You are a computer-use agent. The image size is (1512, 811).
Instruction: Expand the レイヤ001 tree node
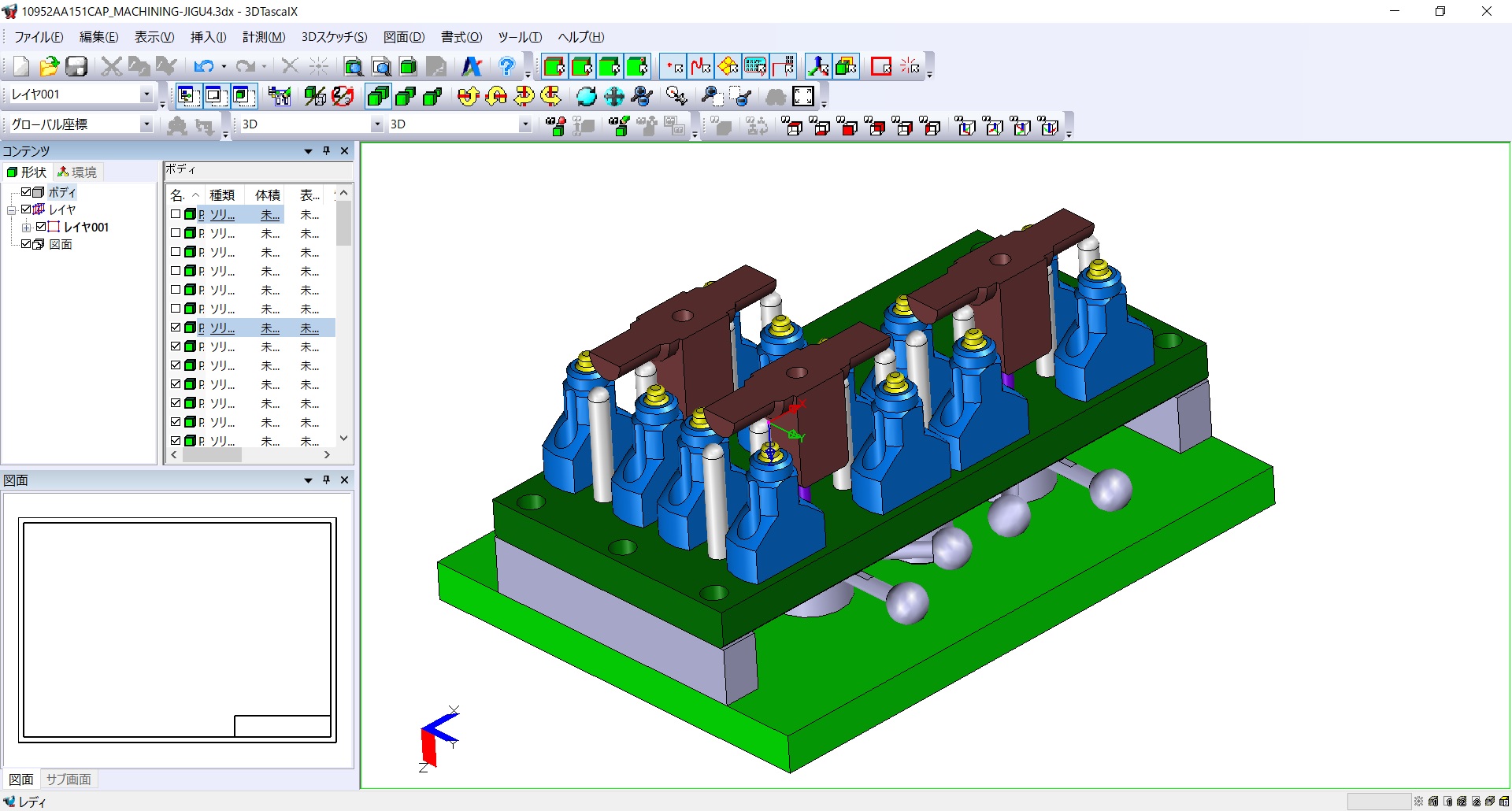27,228
